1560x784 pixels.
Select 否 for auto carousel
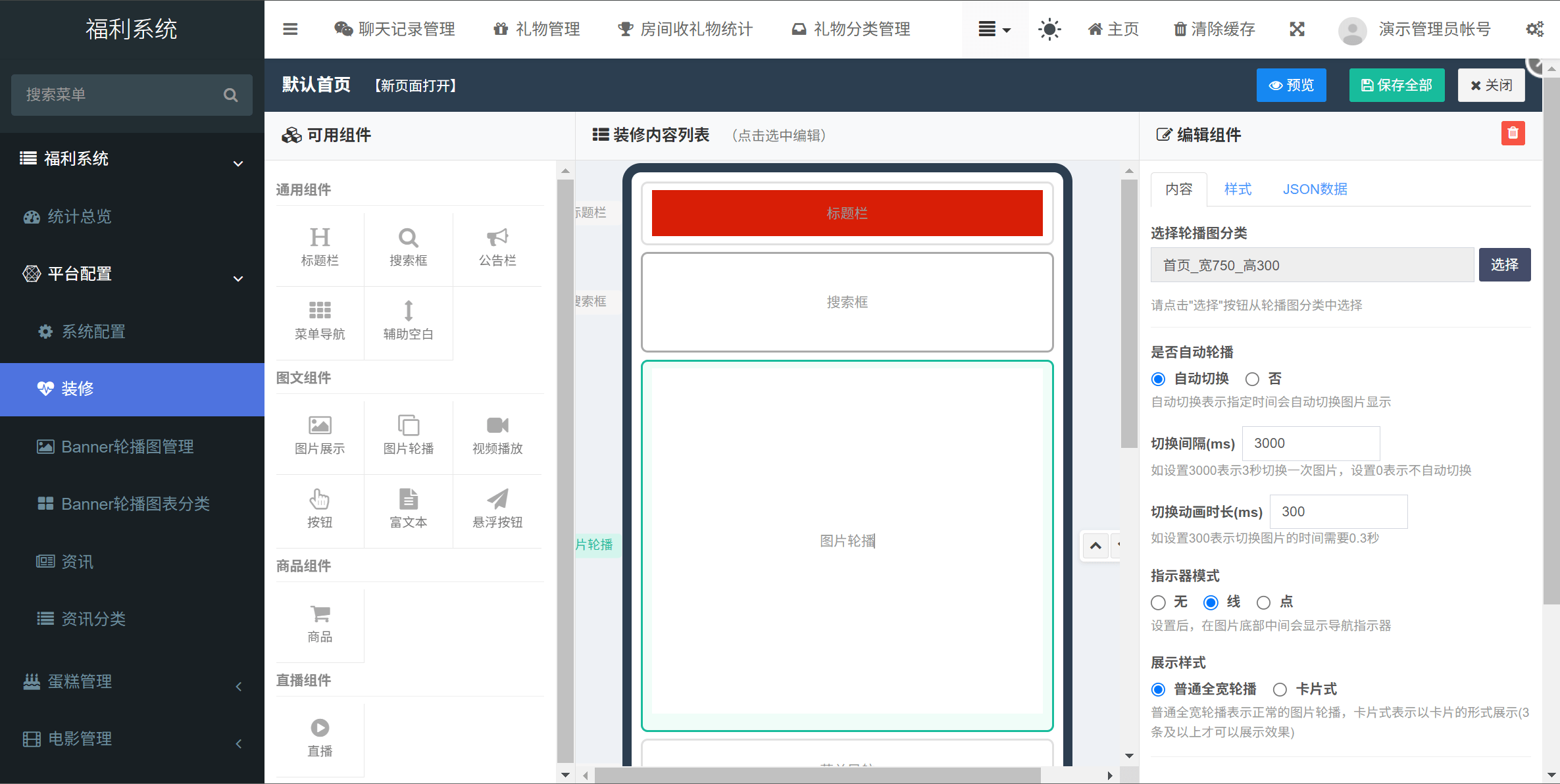click(x=1252, y=380)
